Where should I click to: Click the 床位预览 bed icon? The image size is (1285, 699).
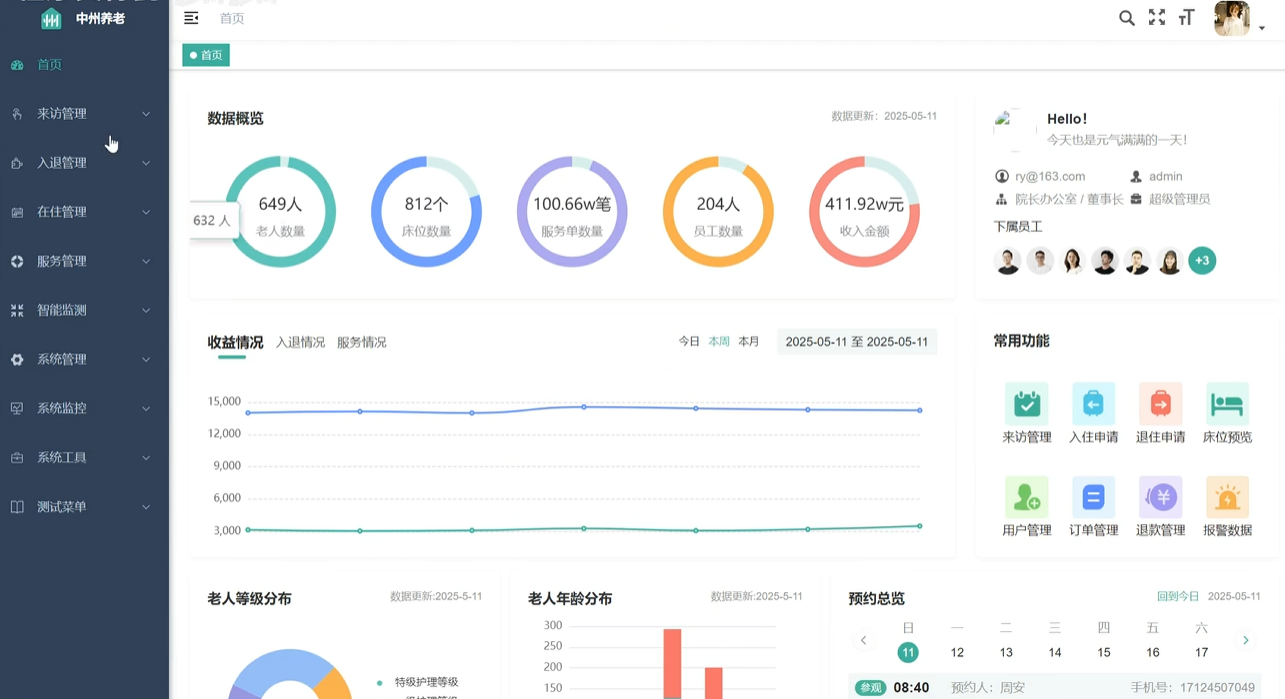point(1227,404)
